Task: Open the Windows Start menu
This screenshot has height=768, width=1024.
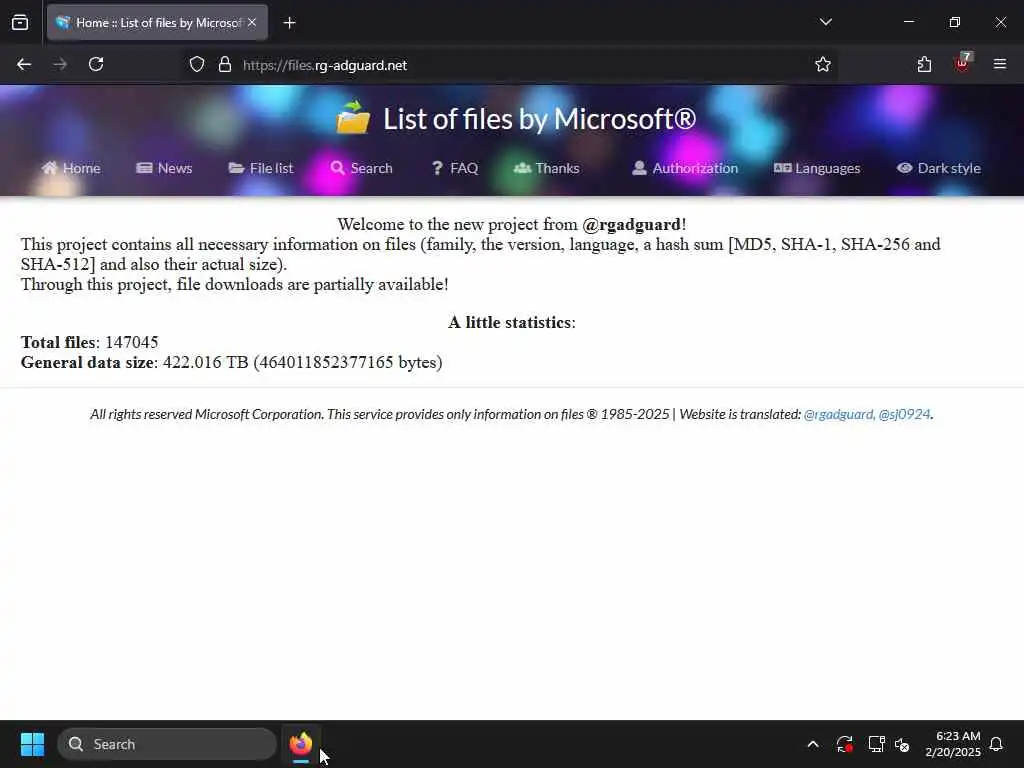Action: coord(32,744)
